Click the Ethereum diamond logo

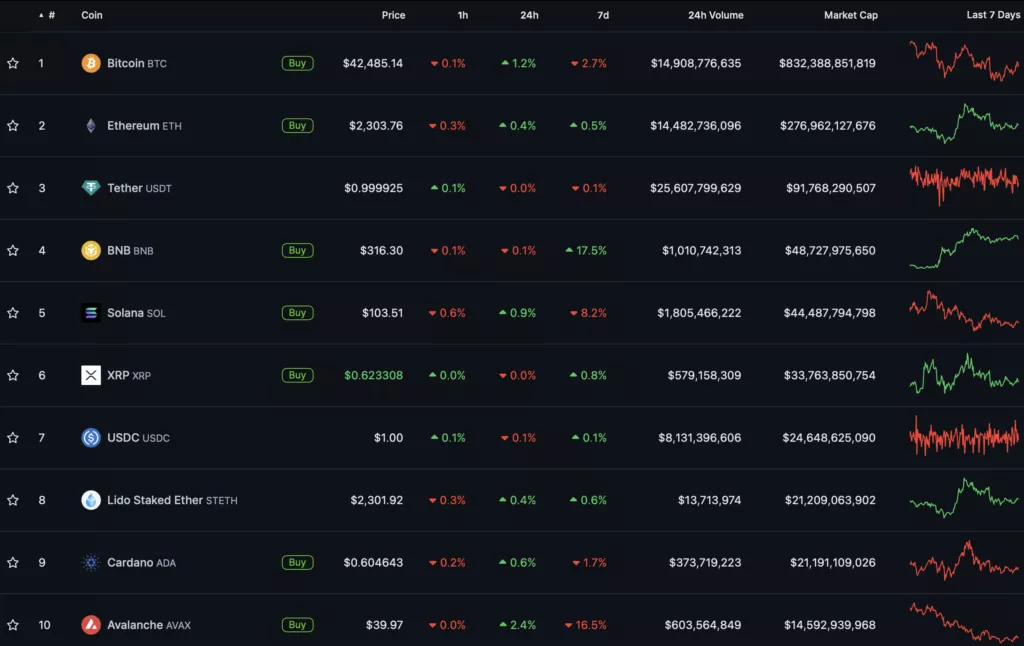point(91,125)
